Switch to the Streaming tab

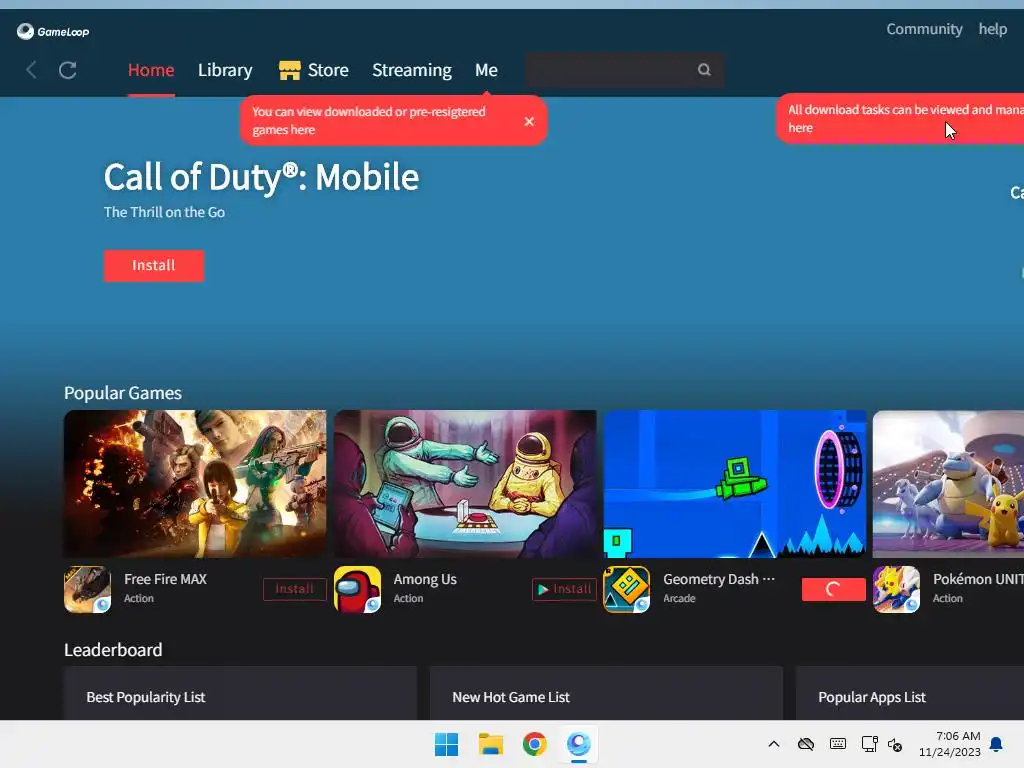[x=411, y=70]
